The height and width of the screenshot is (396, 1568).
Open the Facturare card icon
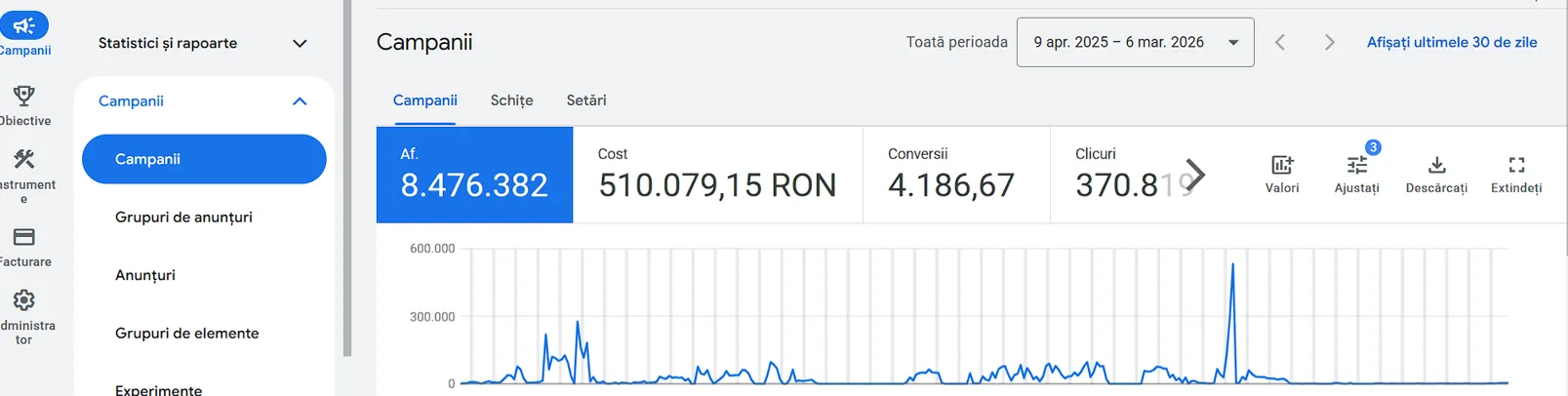[24, 237]
